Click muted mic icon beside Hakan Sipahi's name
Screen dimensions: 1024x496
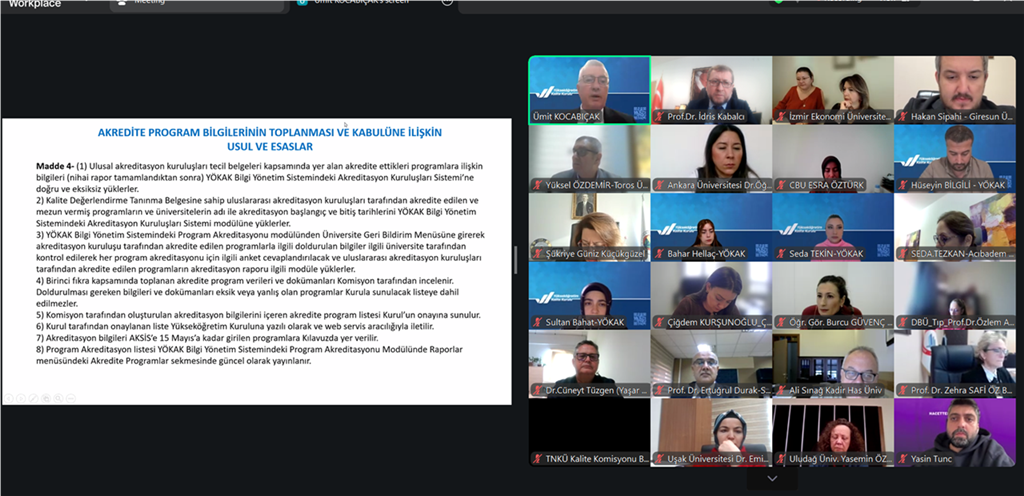903,117
